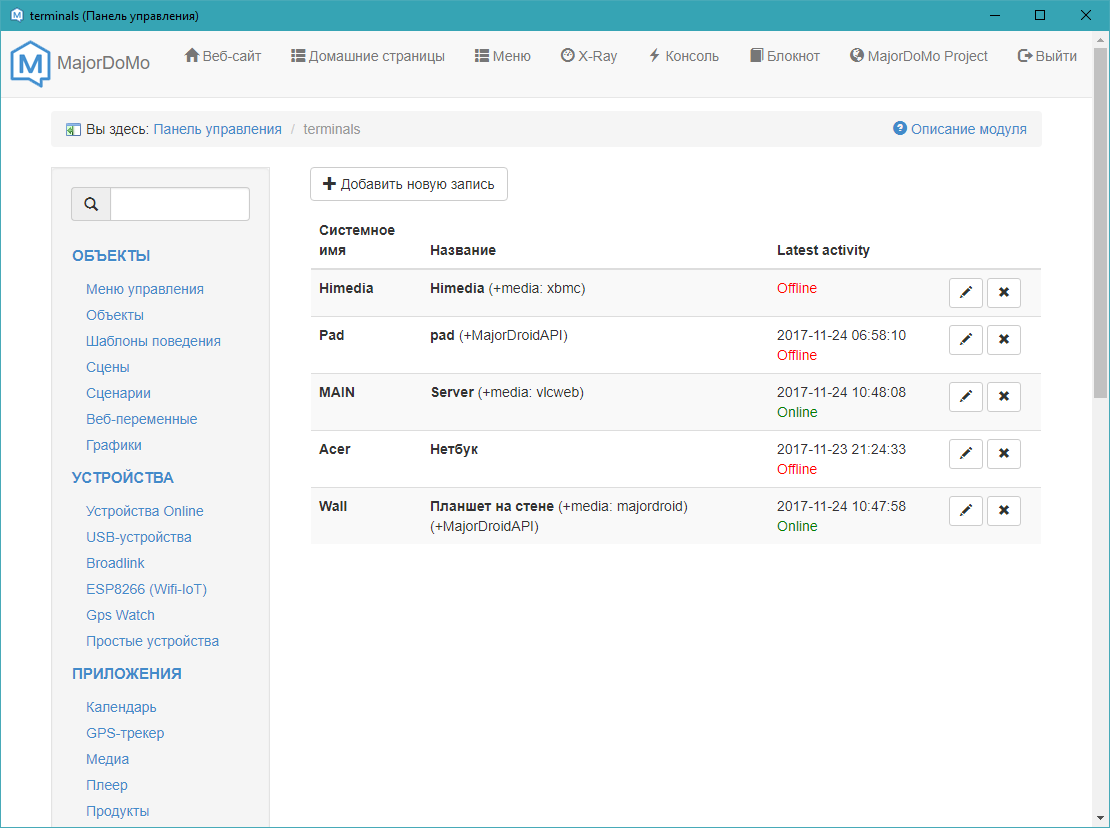
Task: Log out using the Выйти link
Action: click(1047, 56)
